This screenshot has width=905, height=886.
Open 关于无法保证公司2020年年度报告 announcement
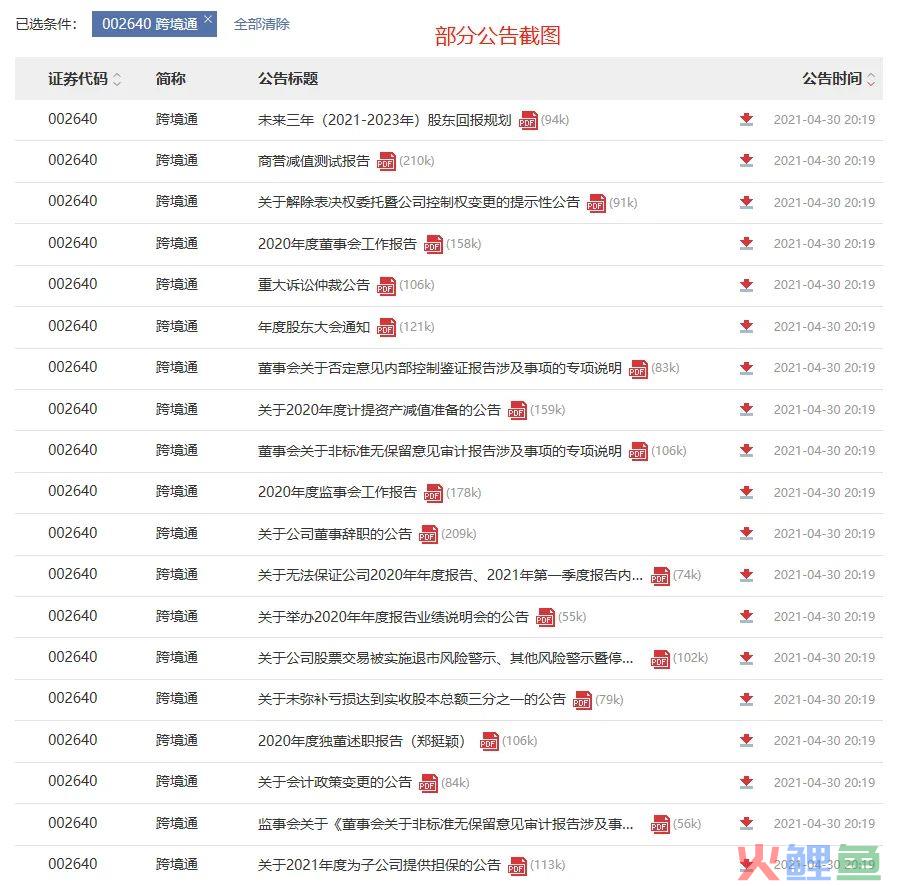tap(450, 575)
